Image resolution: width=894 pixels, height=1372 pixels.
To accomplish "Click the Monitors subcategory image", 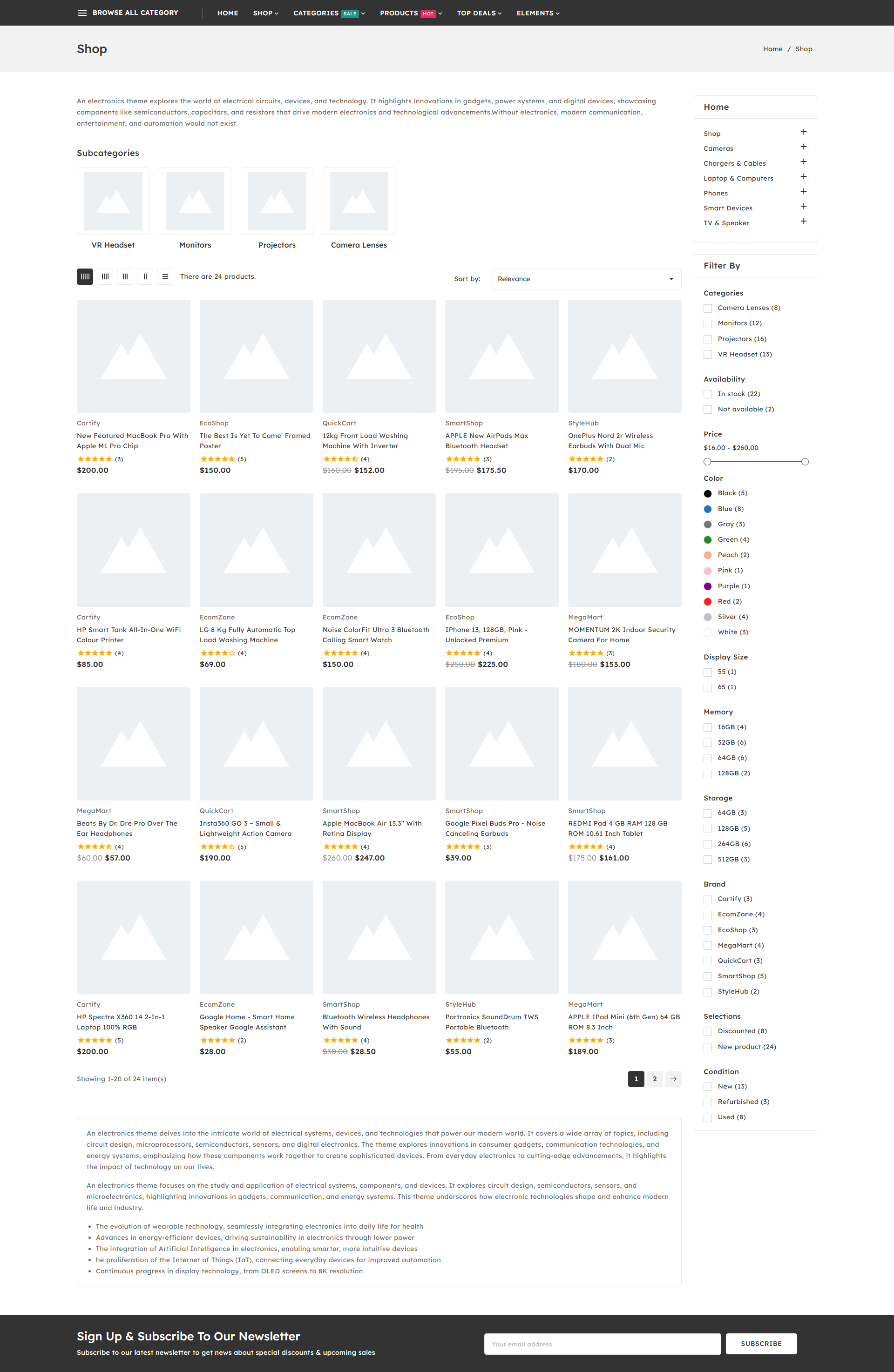I will (x=195, y=201).
